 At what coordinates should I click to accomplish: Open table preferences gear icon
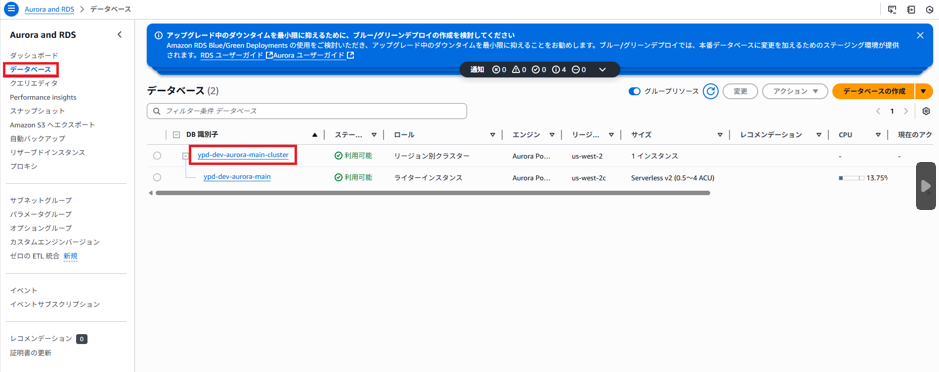coord(926,111)
